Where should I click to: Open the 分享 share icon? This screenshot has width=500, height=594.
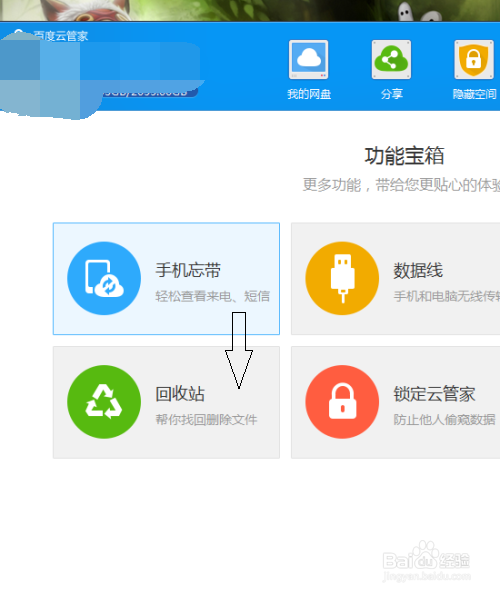coord(391,59)
